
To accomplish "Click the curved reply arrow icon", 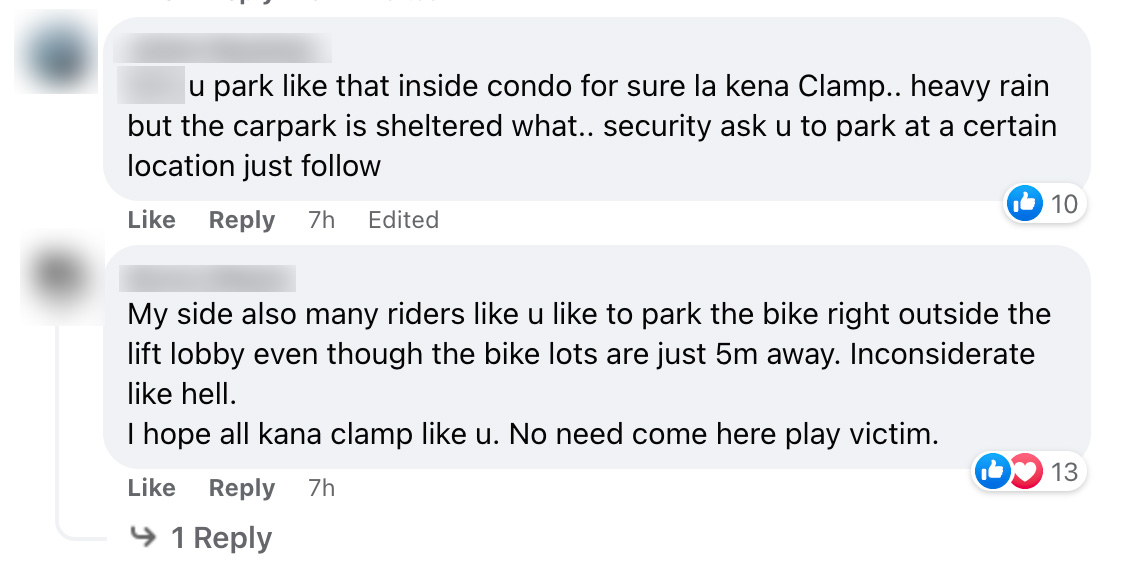I will (x=144, y=537).
